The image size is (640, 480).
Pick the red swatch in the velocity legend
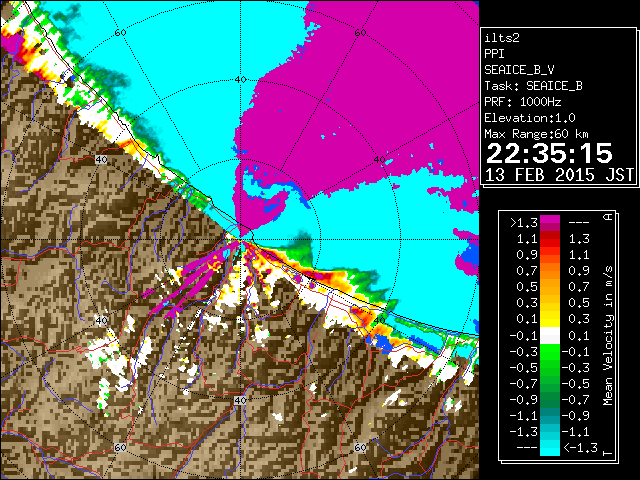(549, 239)
